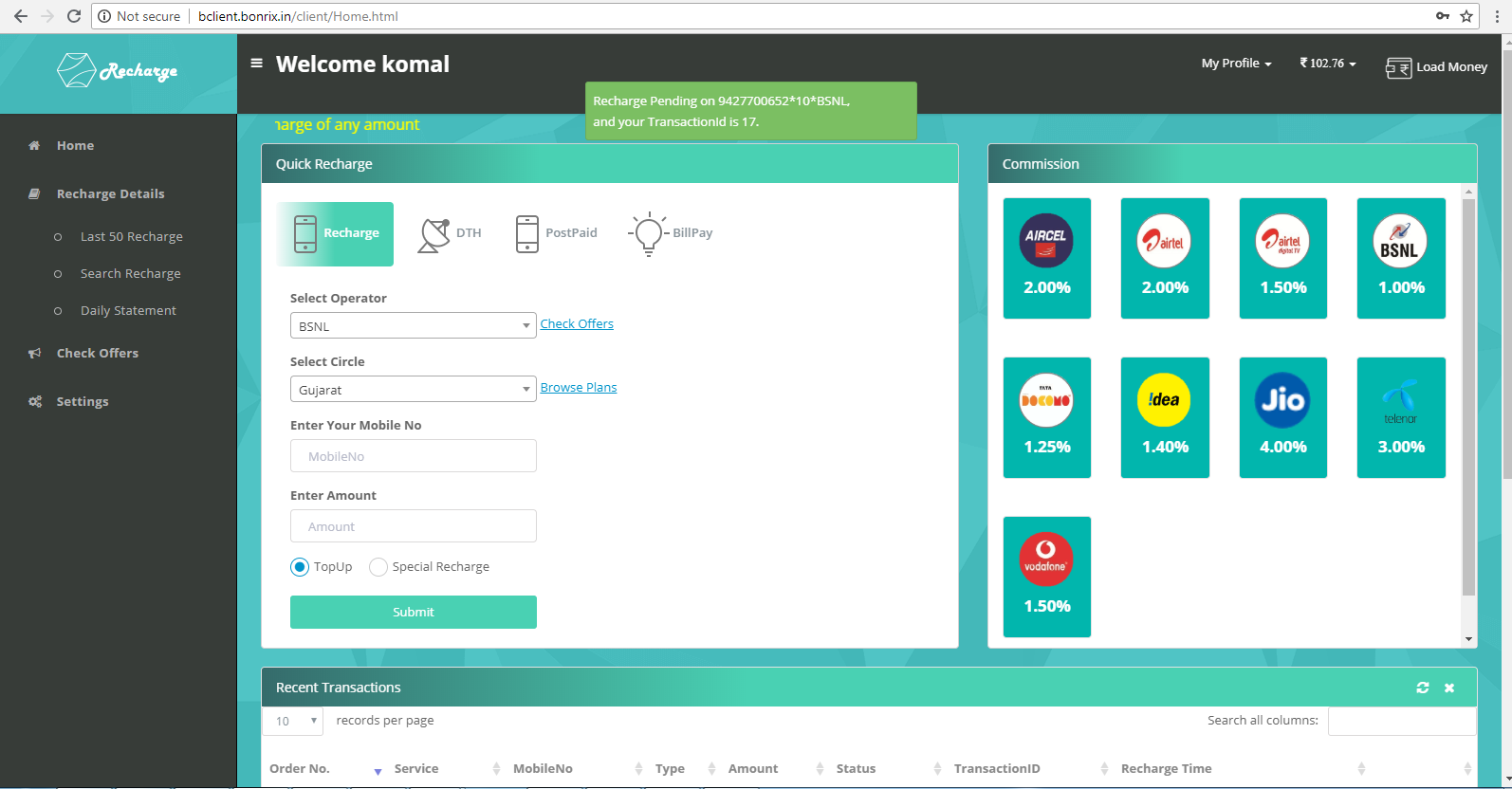The image size is (1512, 789).
Task: Open Settings in the sidebar
Action: (x=83, y=402)
